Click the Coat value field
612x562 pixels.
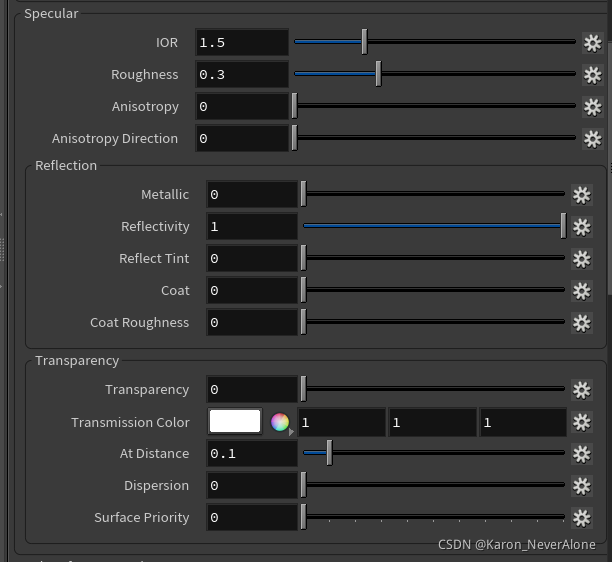[252, 291]
